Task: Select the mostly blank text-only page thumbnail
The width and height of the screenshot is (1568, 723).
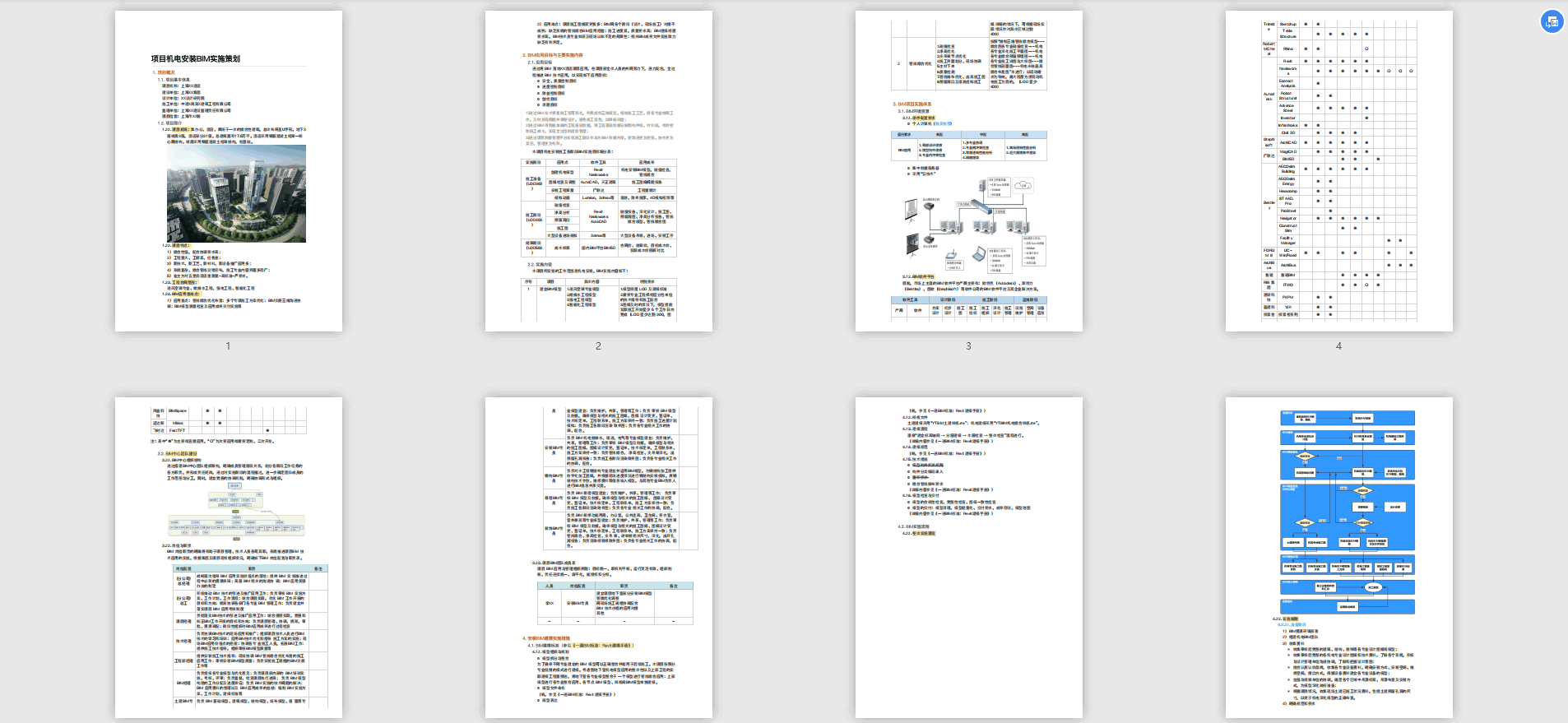Action: point(969,558)
